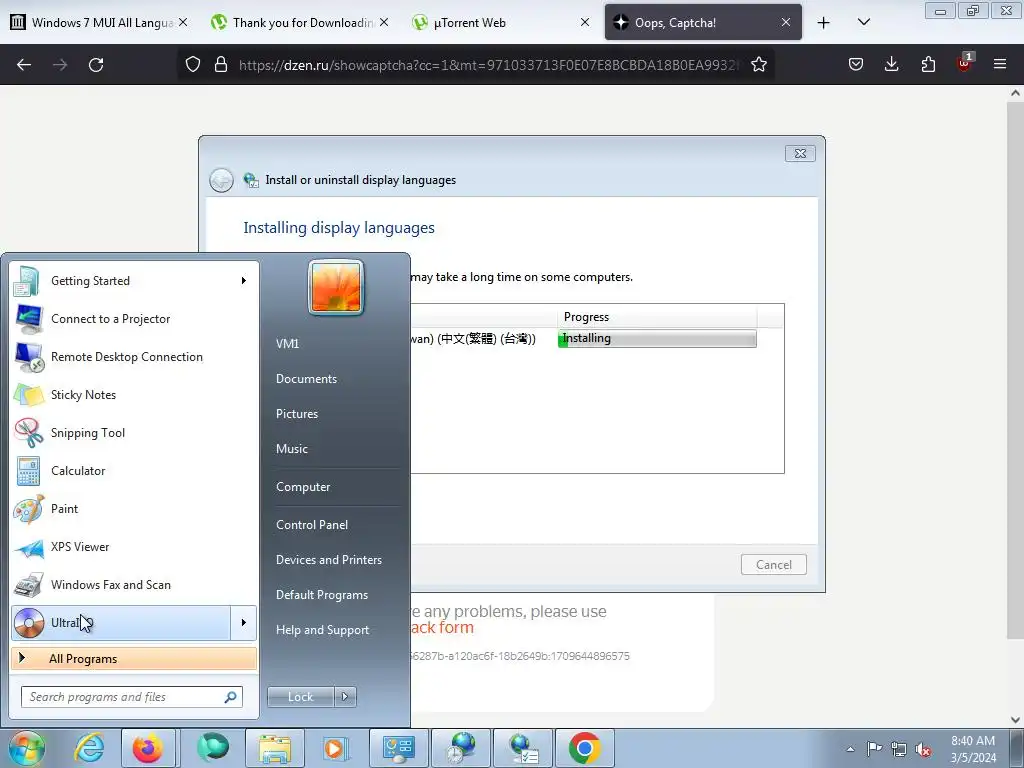Open Help and Support
This screenshot has height=768, width=1024.
point(323,630)
